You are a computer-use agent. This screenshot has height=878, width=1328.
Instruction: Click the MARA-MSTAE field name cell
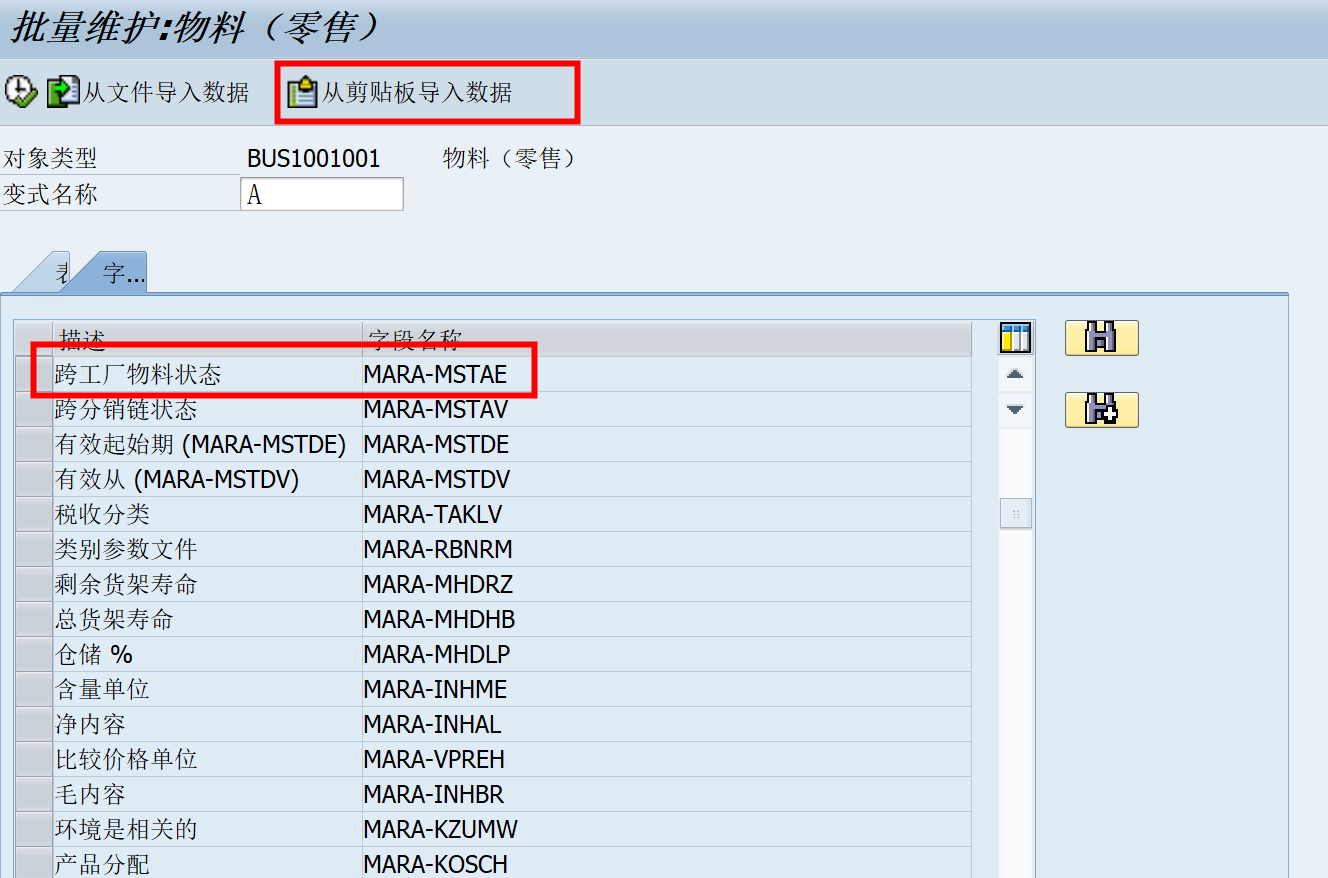666,375
